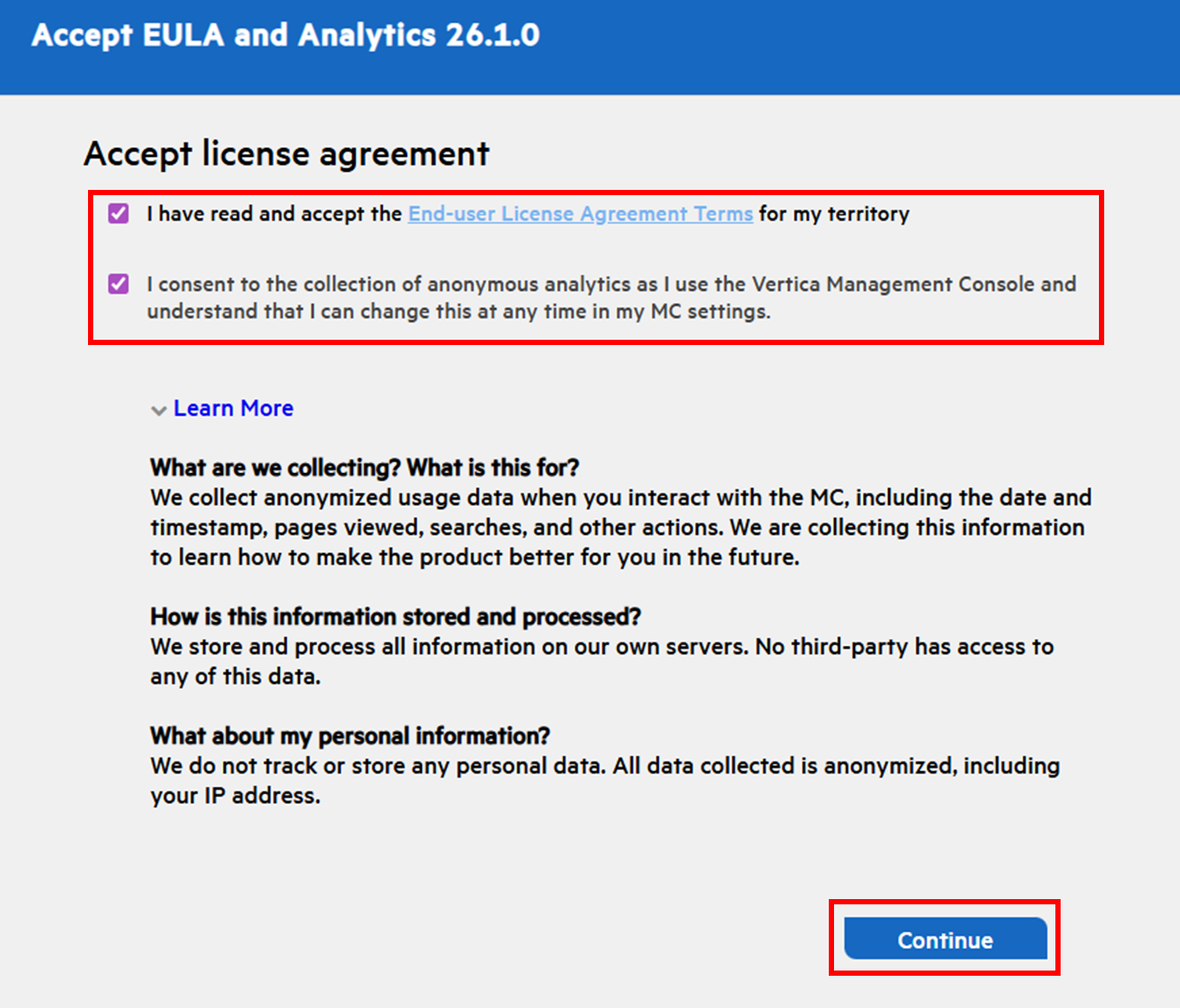Image resolution: width=1180 pixels, height=1008 pixels.
Task: Toggle the anonymous analytics consent checkbox
Action: tap(119, 284)
